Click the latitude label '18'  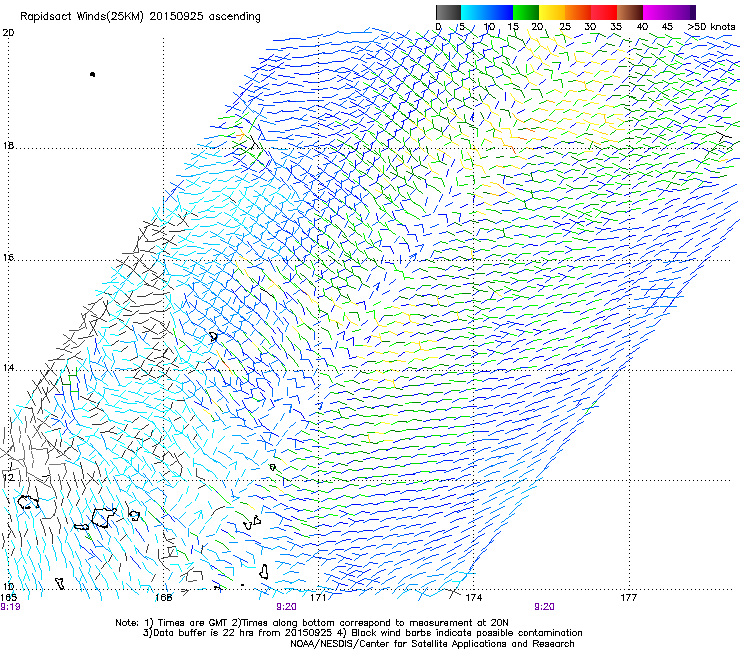[x=8, y=145]
